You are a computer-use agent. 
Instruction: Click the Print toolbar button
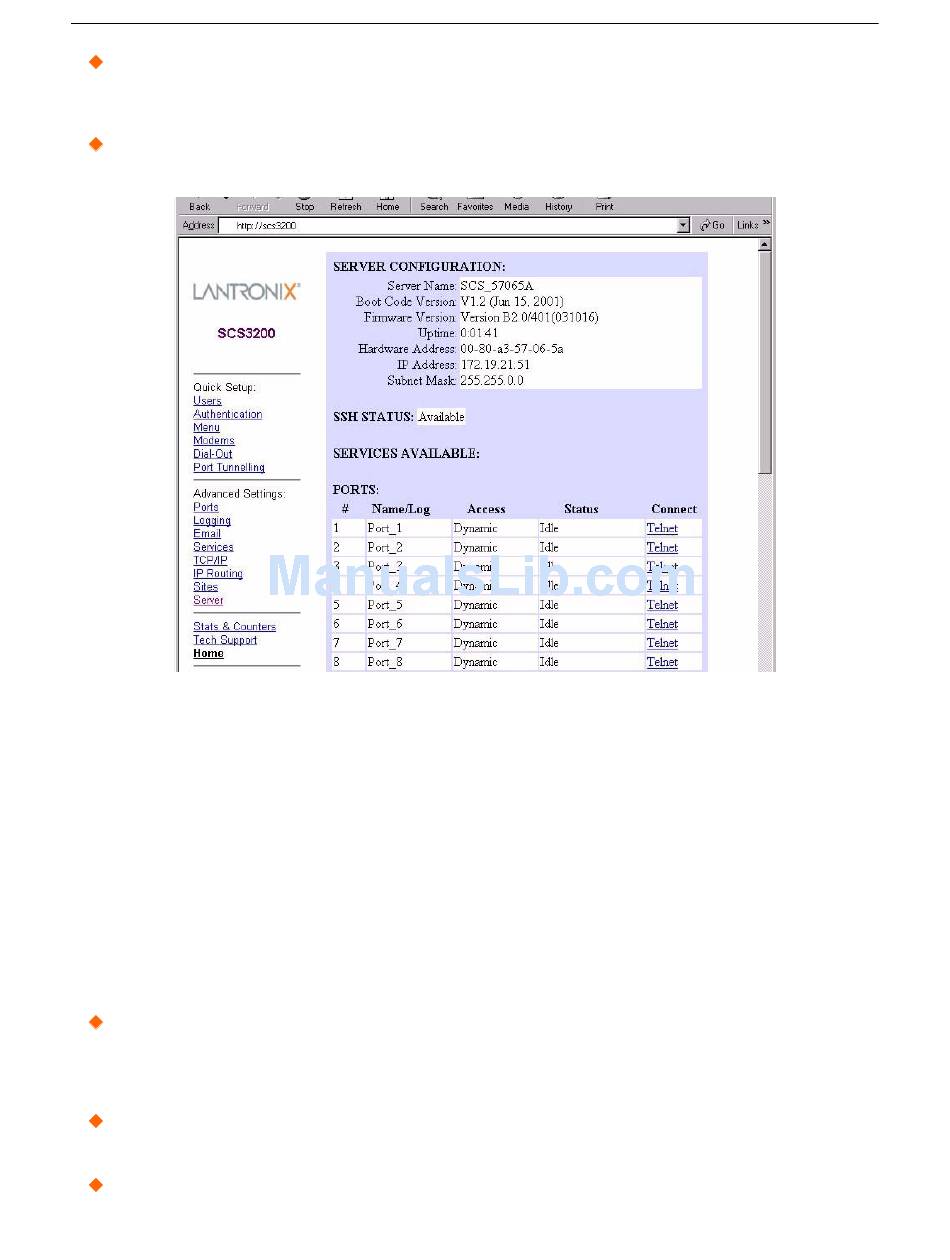click(605, 204)
